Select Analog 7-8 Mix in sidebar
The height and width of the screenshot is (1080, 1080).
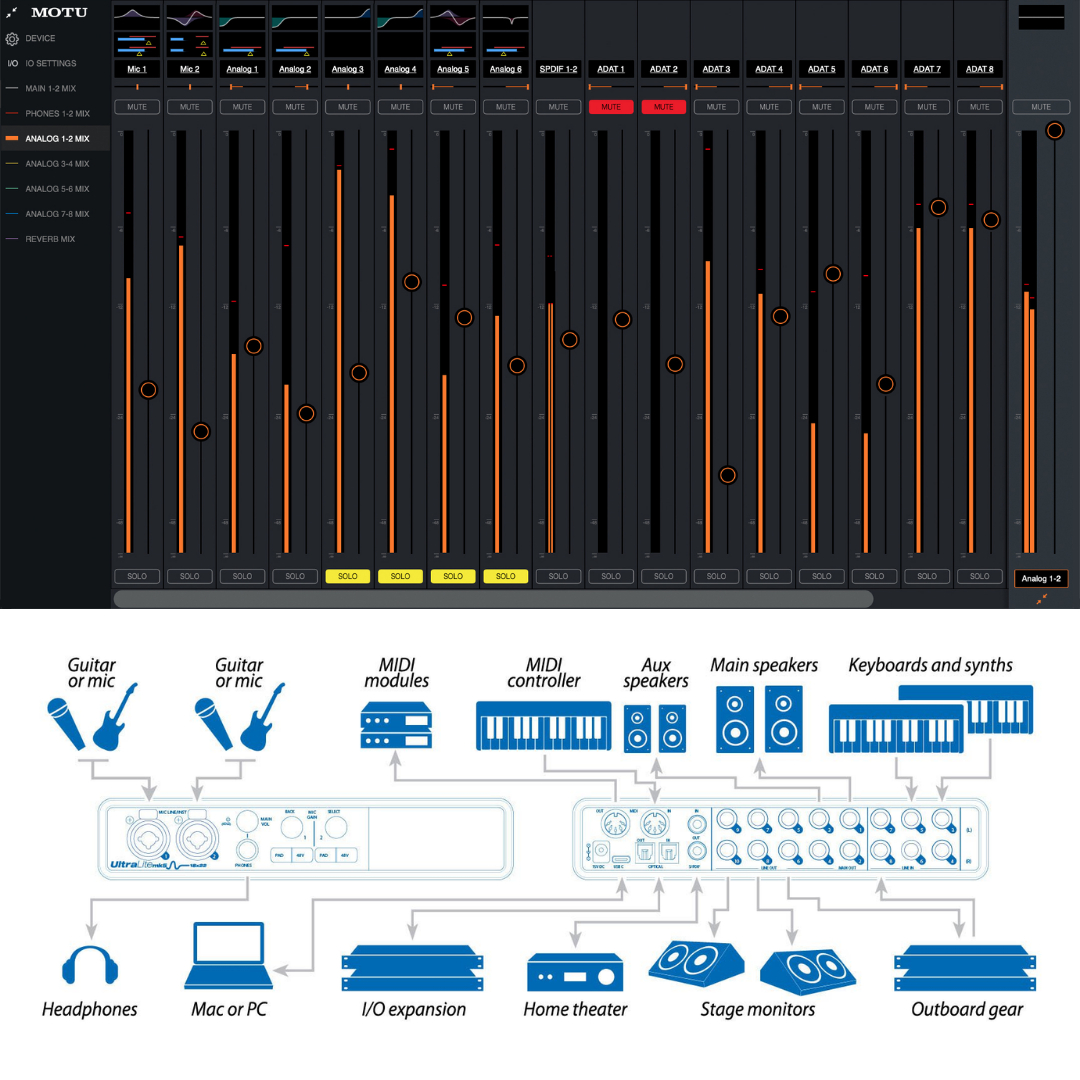[x=55, y=214]
